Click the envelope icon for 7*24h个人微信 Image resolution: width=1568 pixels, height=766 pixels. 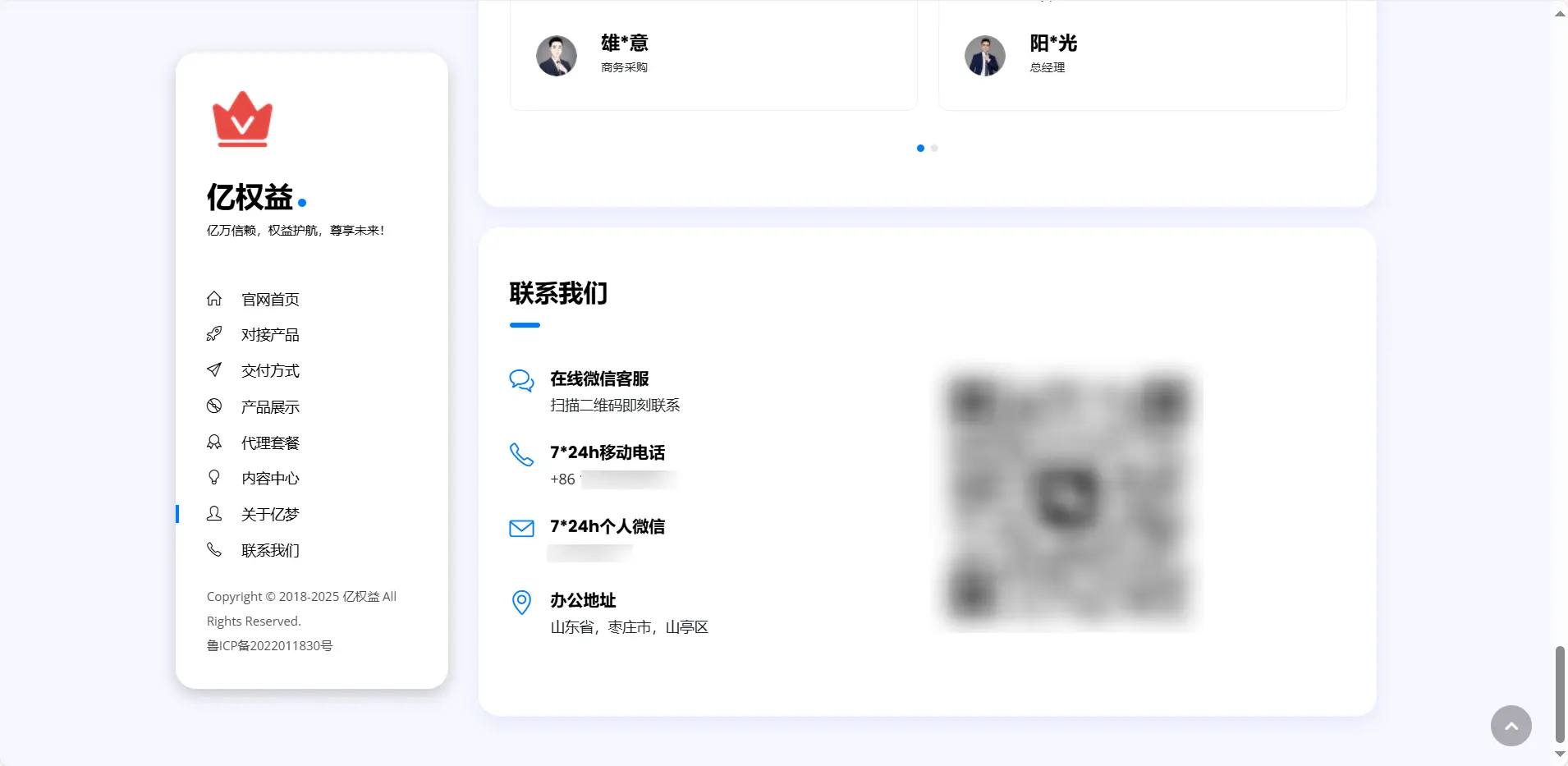click(x=521, y=528)
